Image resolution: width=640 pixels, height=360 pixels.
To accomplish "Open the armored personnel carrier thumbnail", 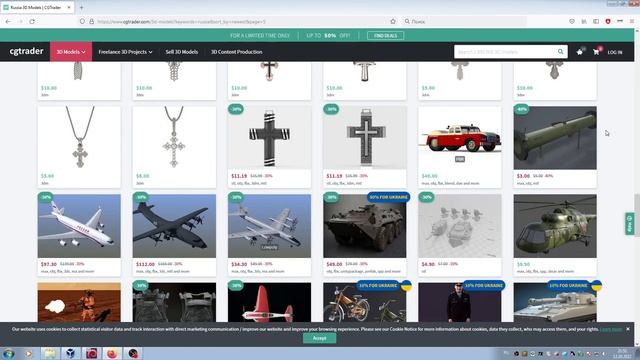I will point(365,226).
